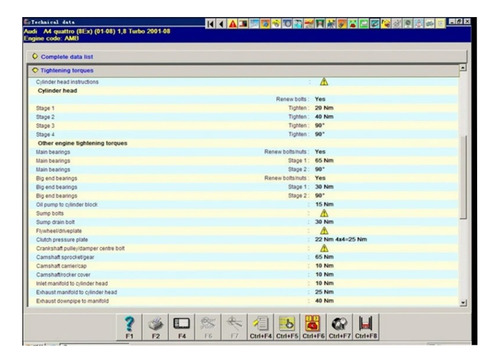Click the '22 Nm 4x4=25 Nm' value
Screen dimensions: 500x363
[341, 239]
